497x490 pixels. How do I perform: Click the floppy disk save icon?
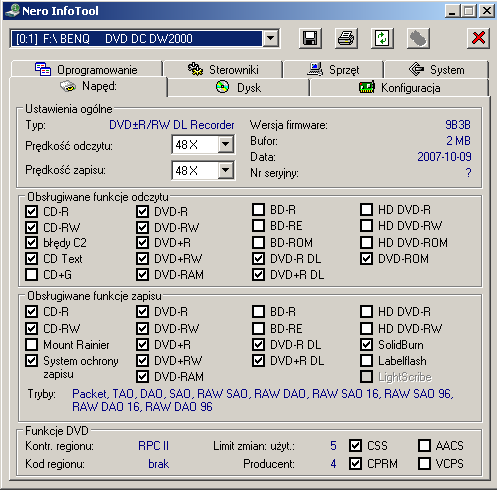pos(310,39)
